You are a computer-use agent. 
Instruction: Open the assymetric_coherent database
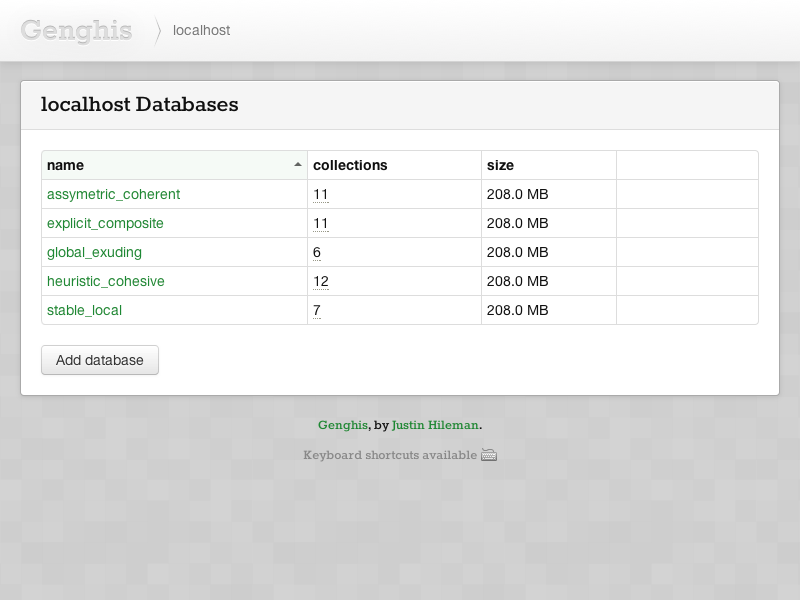[113, 194]
